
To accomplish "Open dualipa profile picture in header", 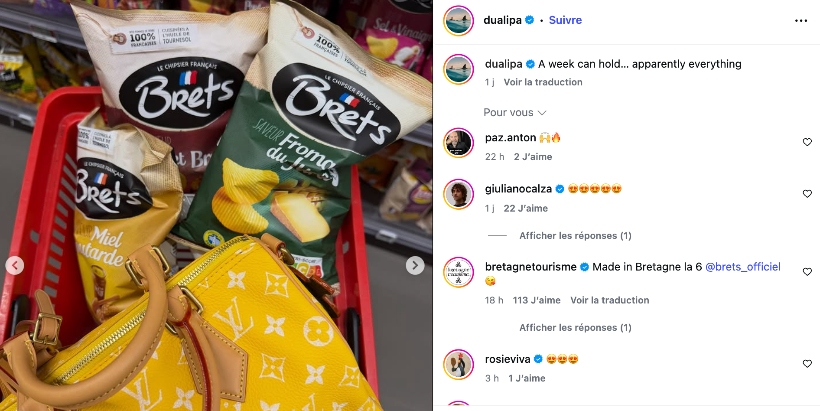I will [x=458, y=21].
